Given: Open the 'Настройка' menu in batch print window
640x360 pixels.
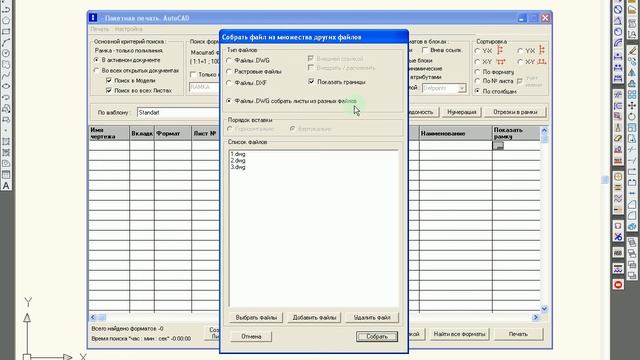Looking at the screenshot, I should [x=129, y=29].
